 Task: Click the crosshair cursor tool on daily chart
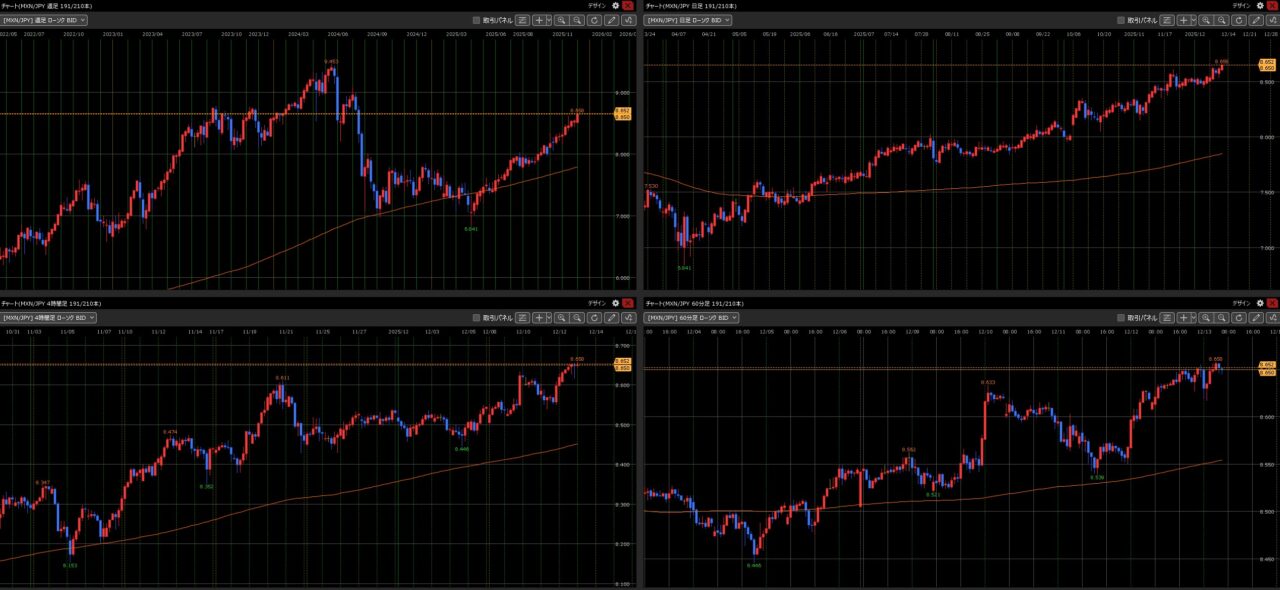pos(1182,19)
